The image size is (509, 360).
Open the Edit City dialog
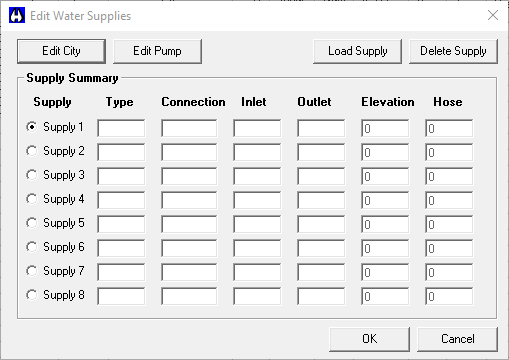[61, 51]
